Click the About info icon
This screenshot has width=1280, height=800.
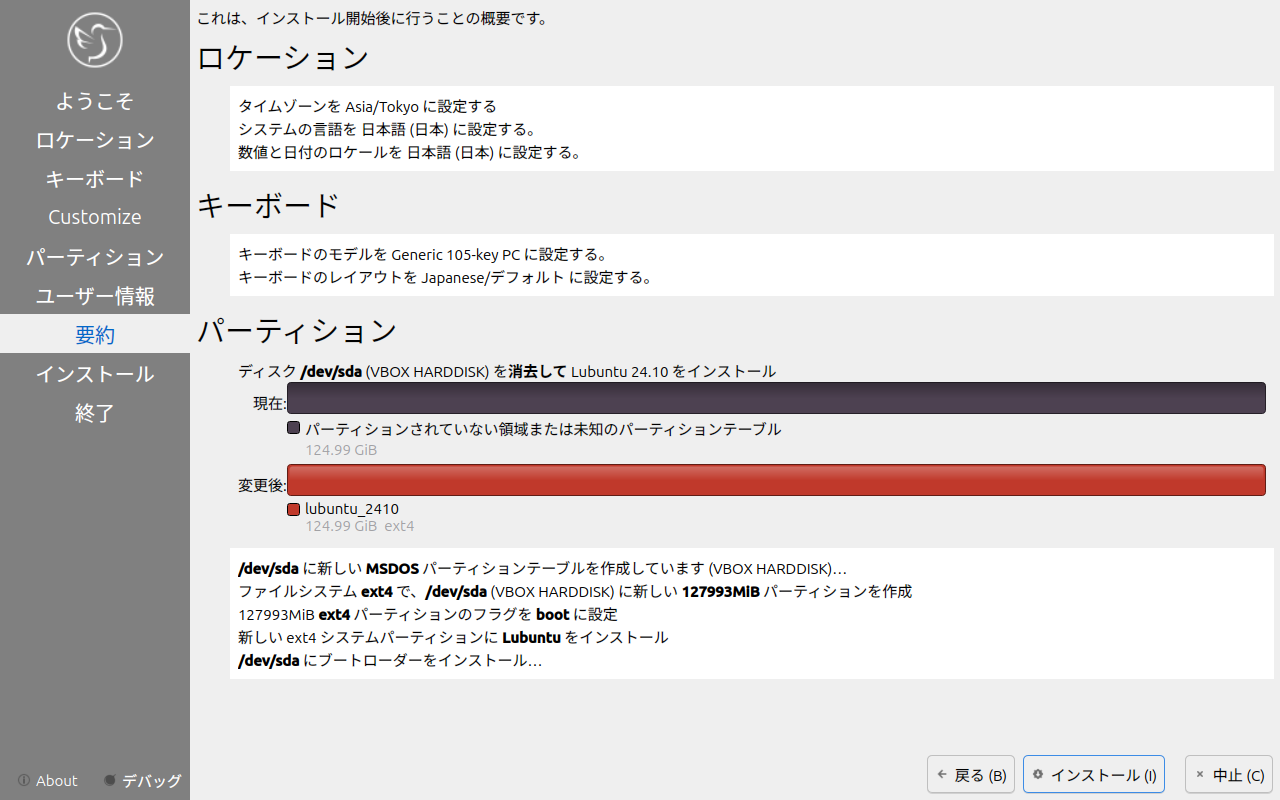click(24, 780)
